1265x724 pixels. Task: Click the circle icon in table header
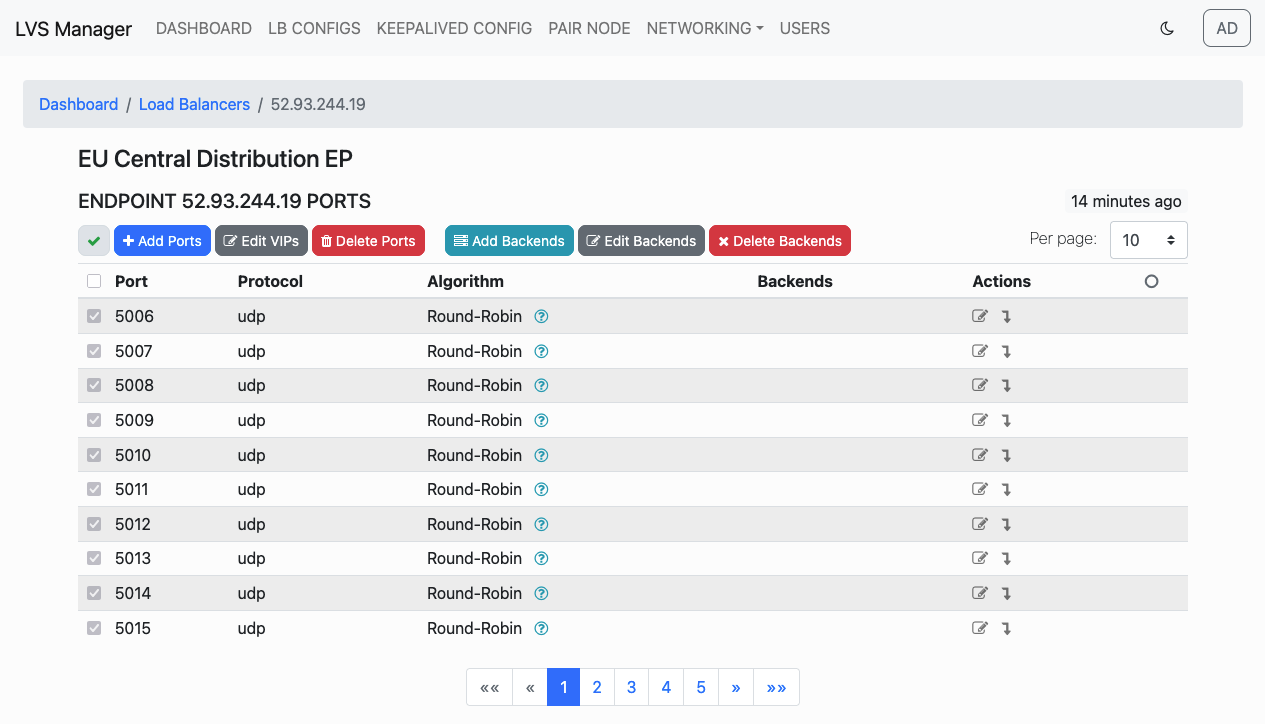(x=1151, y=282)
